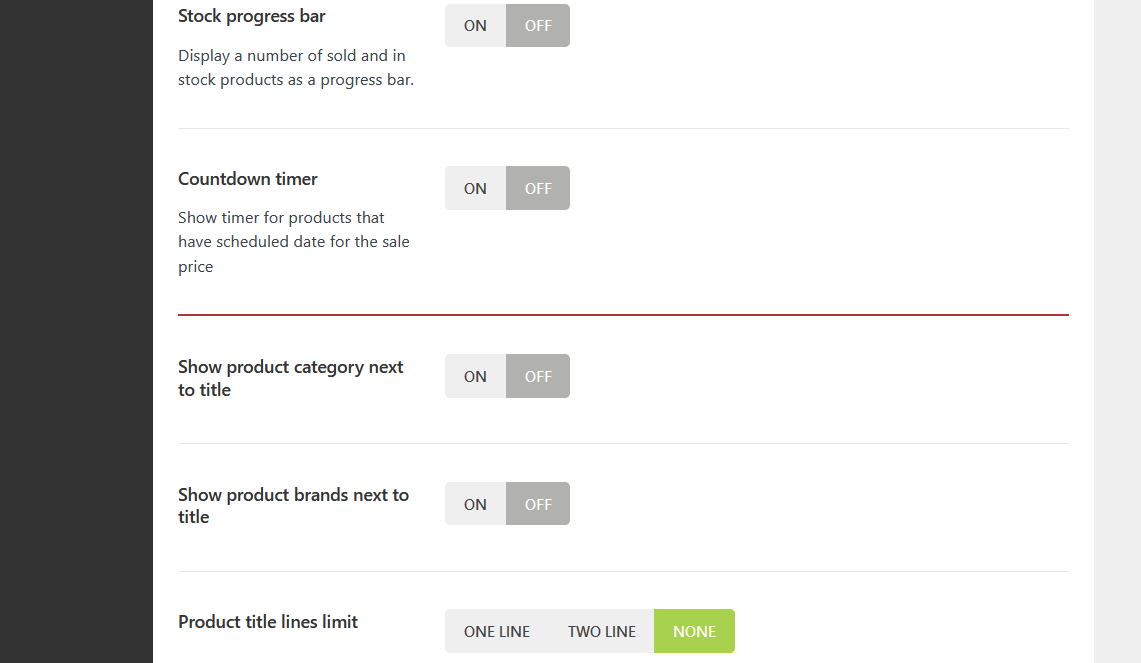Click the Product title lines limit label
The width and height of the screenshot is (1141, 663).
tap(268, 622)
